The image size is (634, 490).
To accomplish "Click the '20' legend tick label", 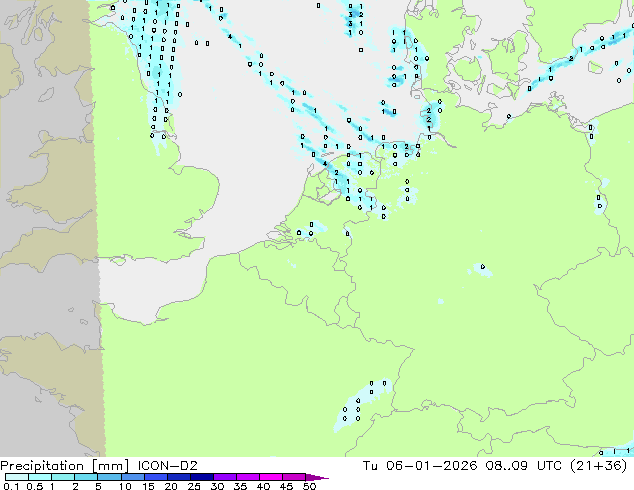I will coord(171,486).
